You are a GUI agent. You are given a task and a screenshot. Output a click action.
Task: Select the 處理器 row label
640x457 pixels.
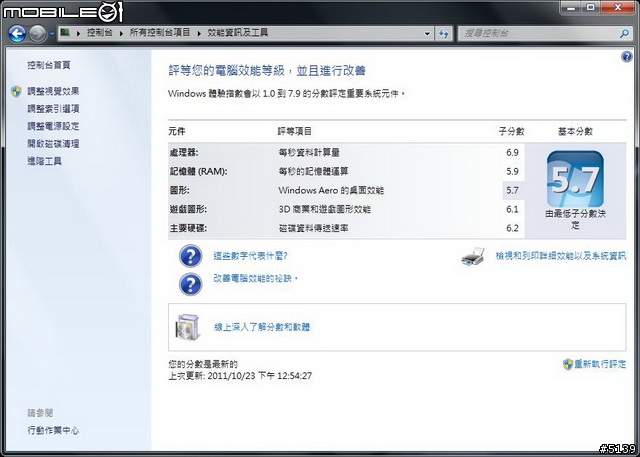[x=184, y=153]
